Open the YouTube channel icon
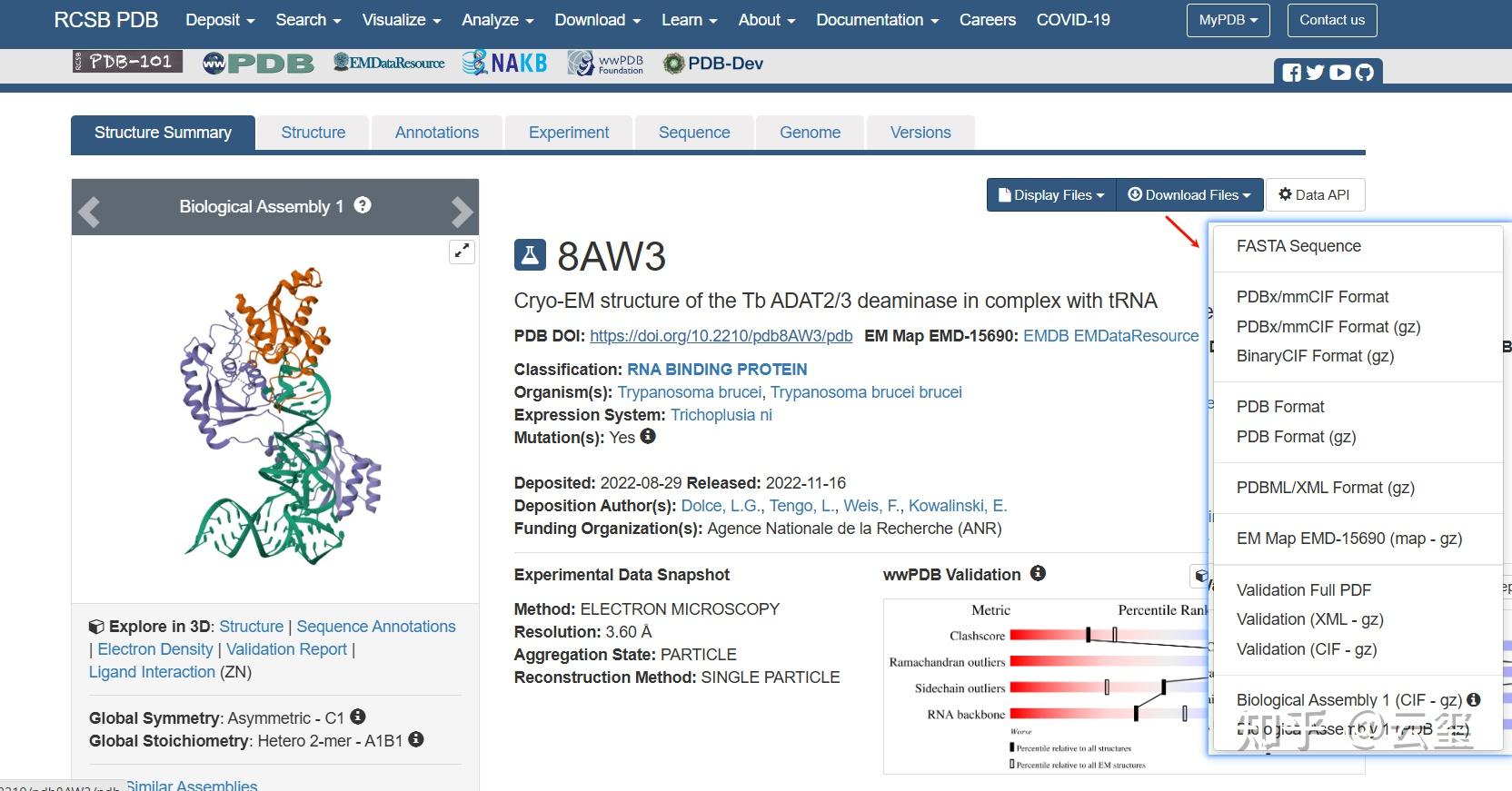 point(1339,73)
